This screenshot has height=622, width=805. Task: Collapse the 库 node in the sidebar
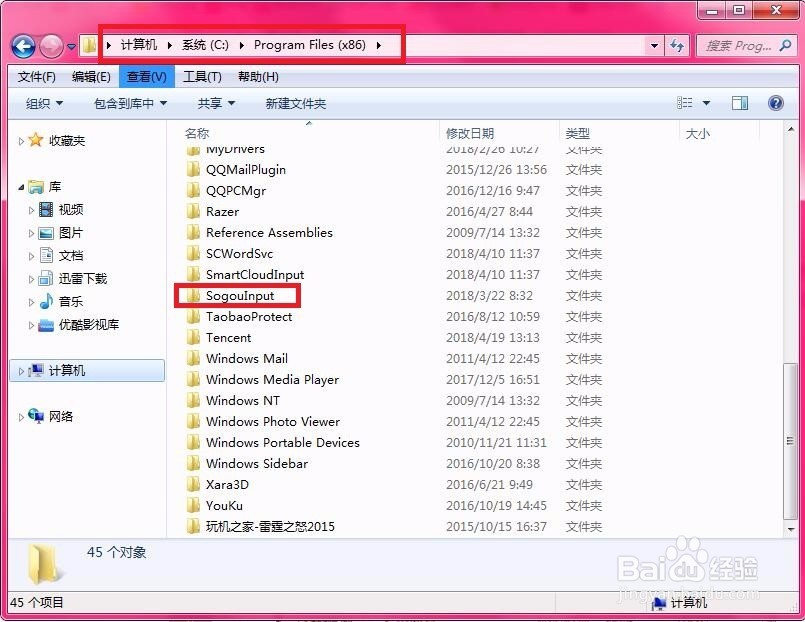tap(21, 187)
